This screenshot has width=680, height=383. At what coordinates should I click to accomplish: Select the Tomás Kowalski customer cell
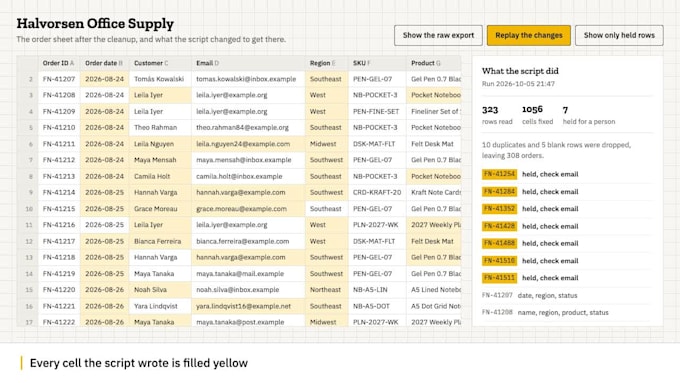160,79
